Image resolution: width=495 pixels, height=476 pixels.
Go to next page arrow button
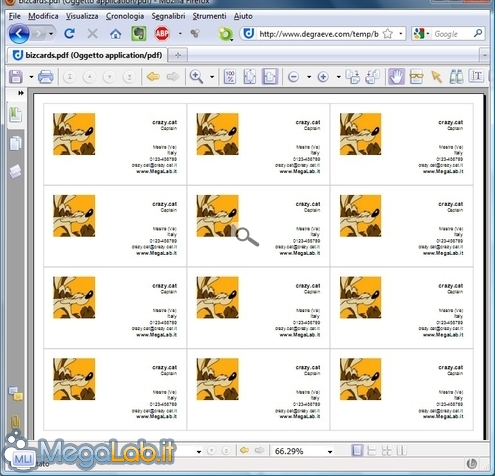tap(109, 77)
